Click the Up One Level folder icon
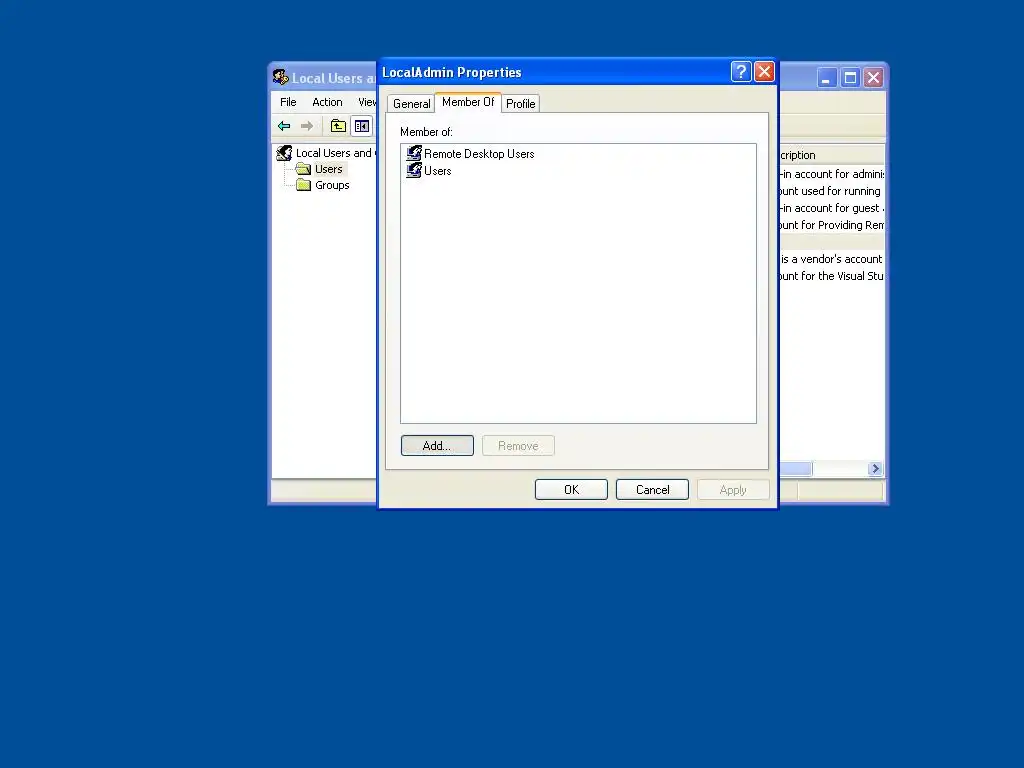This screenshot has width=1024, height=768. coord(338,126)
